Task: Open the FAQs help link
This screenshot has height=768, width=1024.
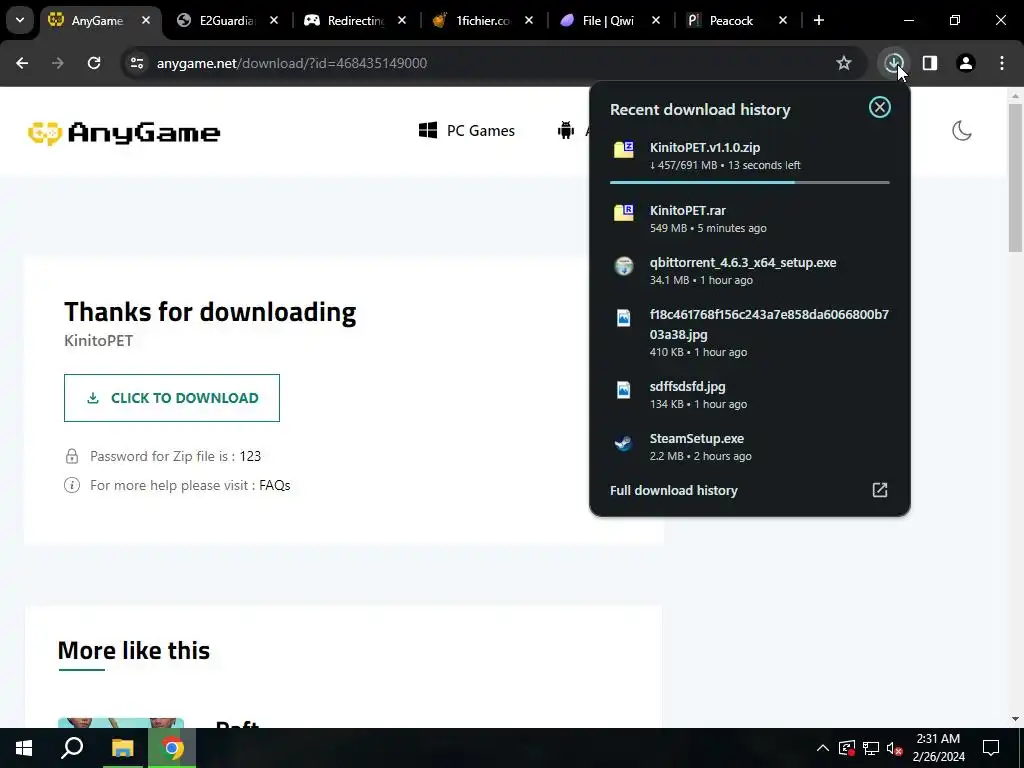Action: 274,485
